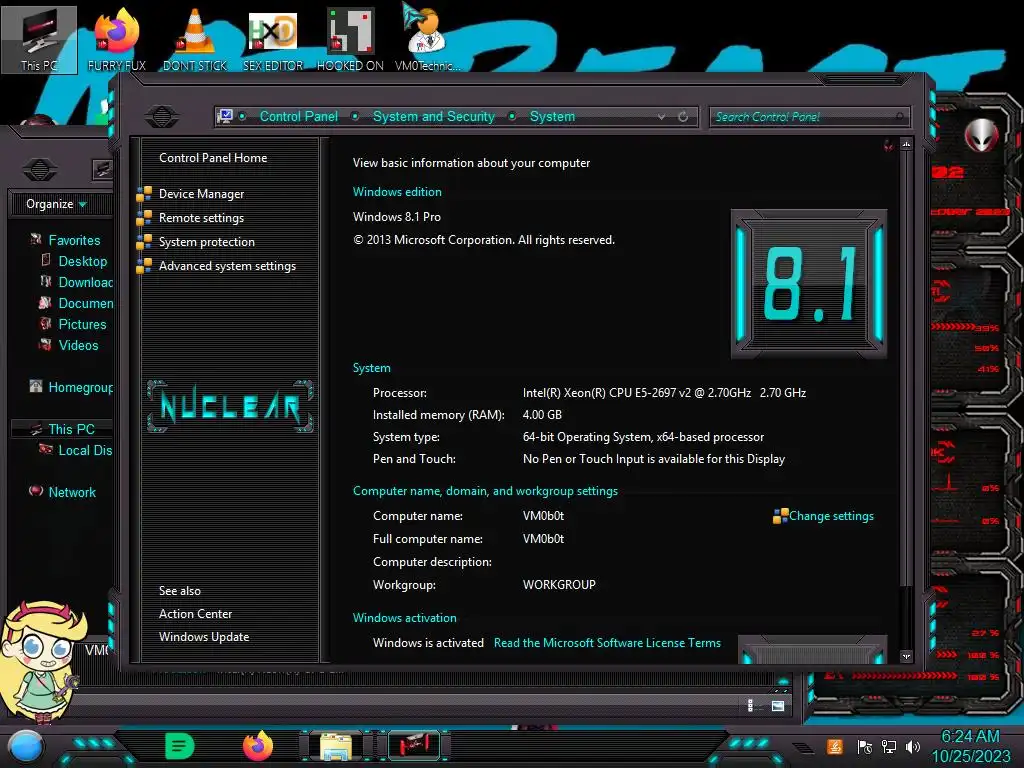Select System breadcrumb
This screenshot has height=768, width=1024.
click(552, 116)
